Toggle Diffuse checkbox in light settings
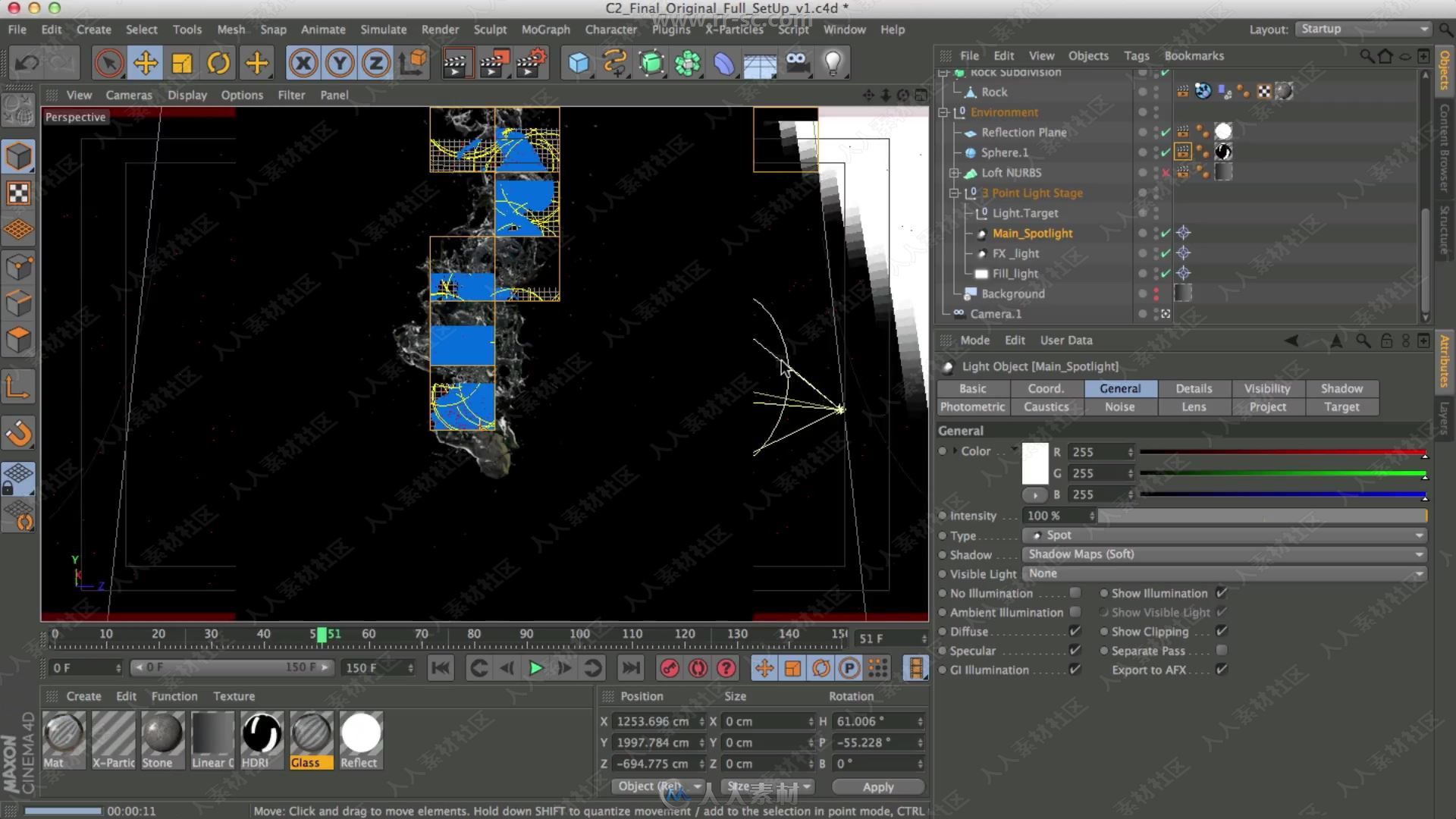This screenshot has height=819, width=1456. [x=1075, y=631]
